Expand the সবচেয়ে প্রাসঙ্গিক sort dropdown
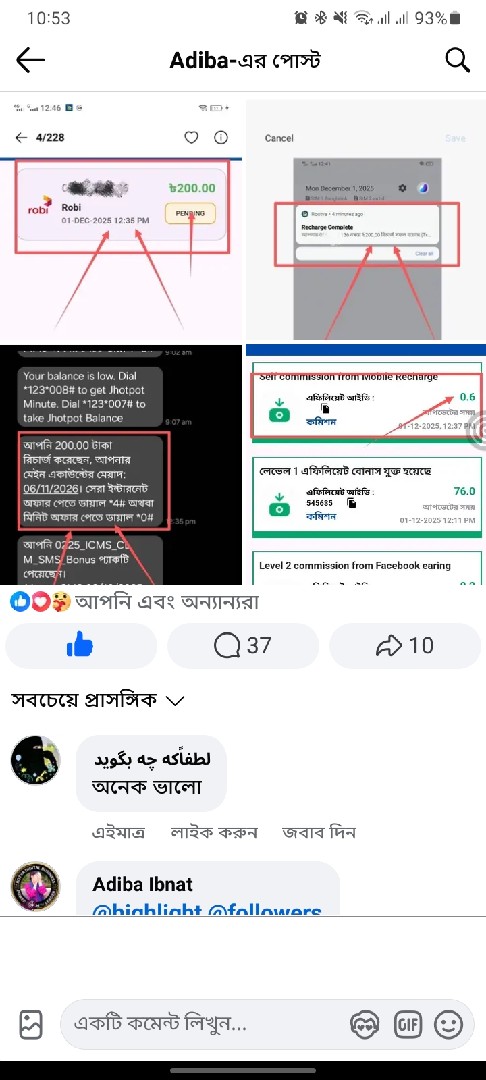486x1080 pixels. point(98,700)
